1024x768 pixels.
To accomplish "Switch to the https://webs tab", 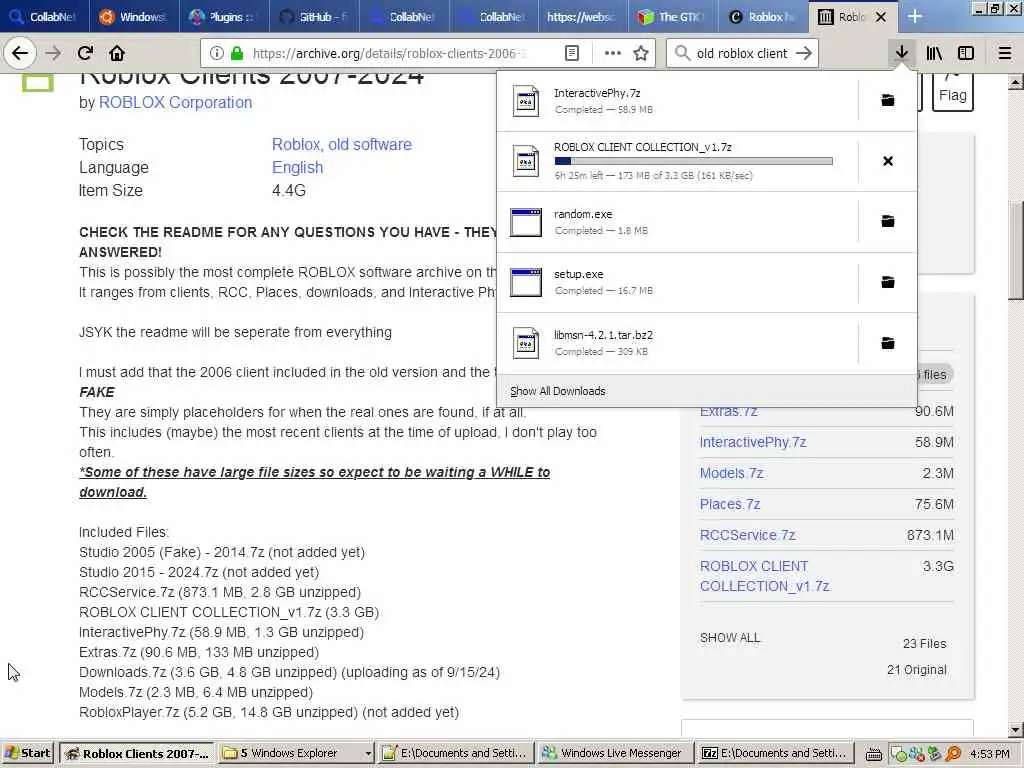I will pos(583,16).
